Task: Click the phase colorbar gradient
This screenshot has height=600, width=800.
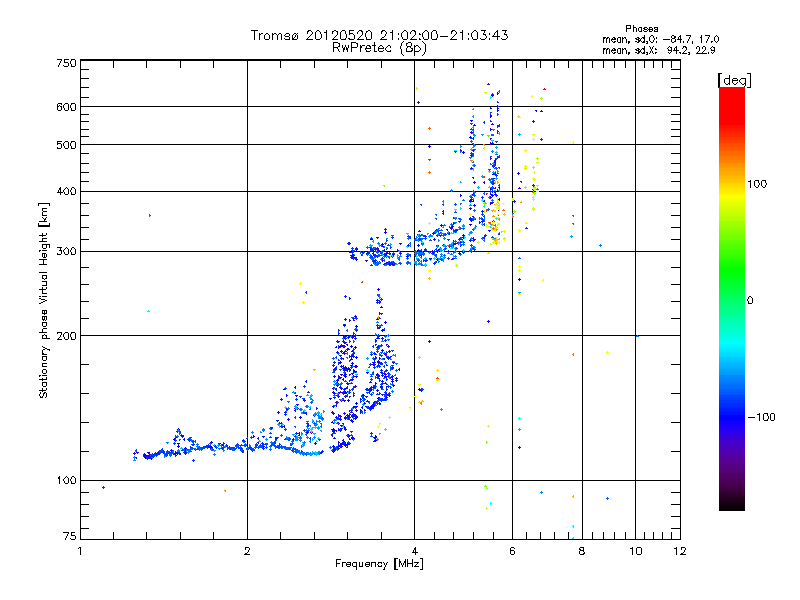Action: point(732,298)
